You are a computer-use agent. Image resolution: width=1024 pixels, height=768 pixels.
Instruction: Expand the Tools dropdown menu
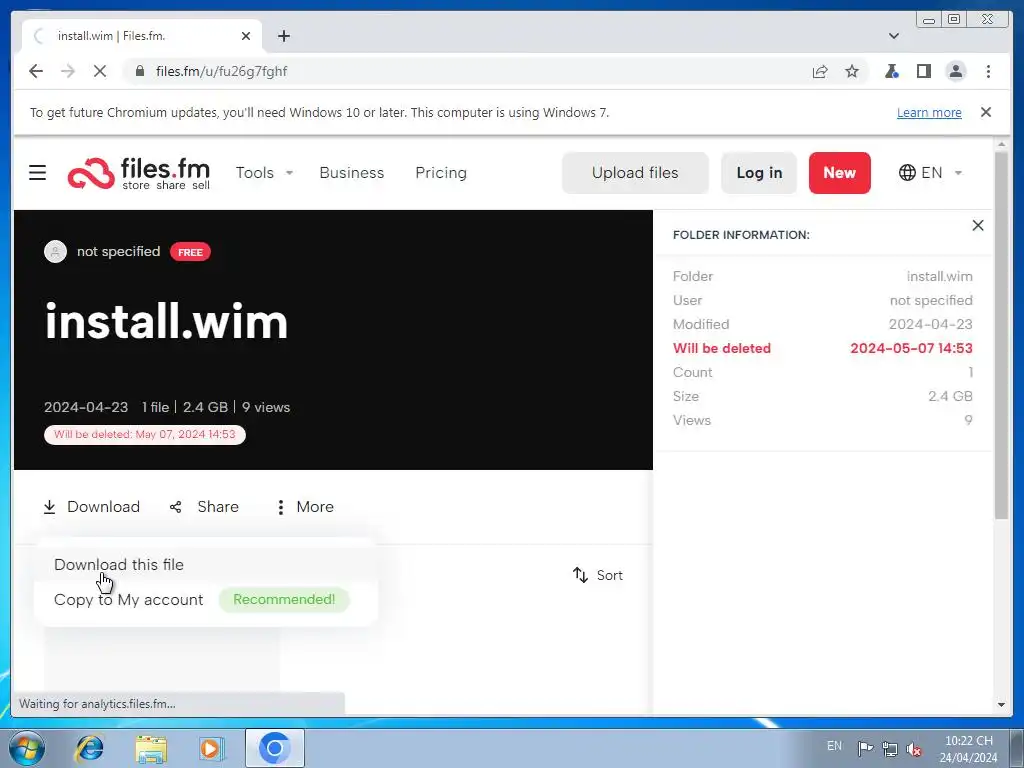coord(264,172)
